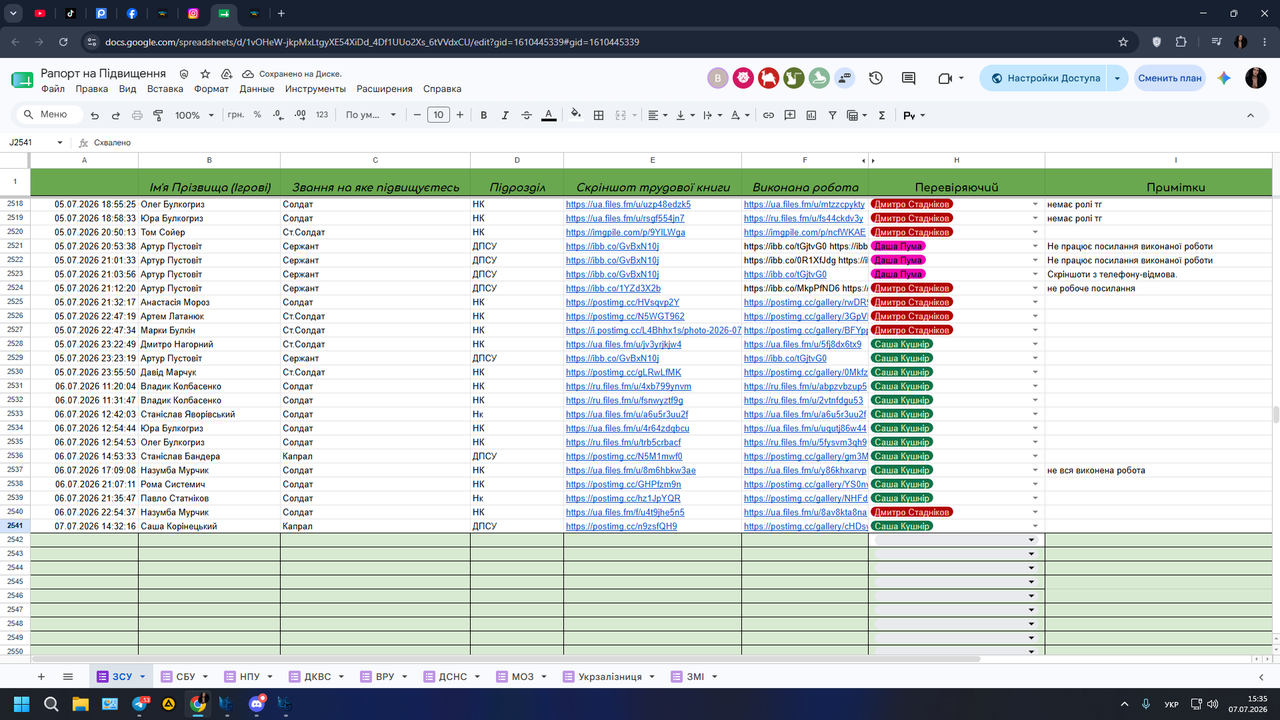Open the zoom 100% dropdown

point(194,115)
